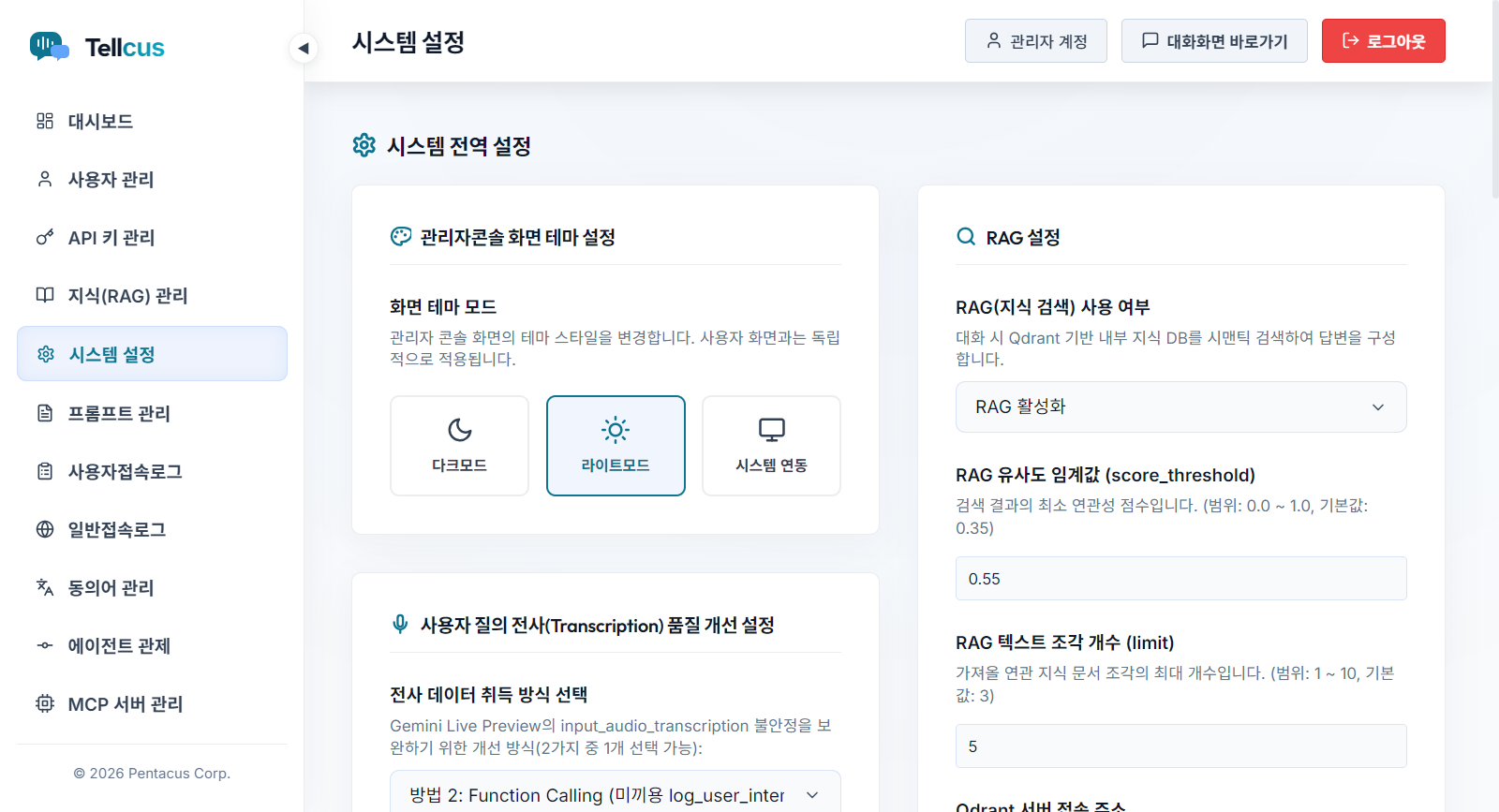Select the 시스템 설정 menu item
Image resolution: width=1499 pixels, height=812 pixels.
(x=152, y=354)
